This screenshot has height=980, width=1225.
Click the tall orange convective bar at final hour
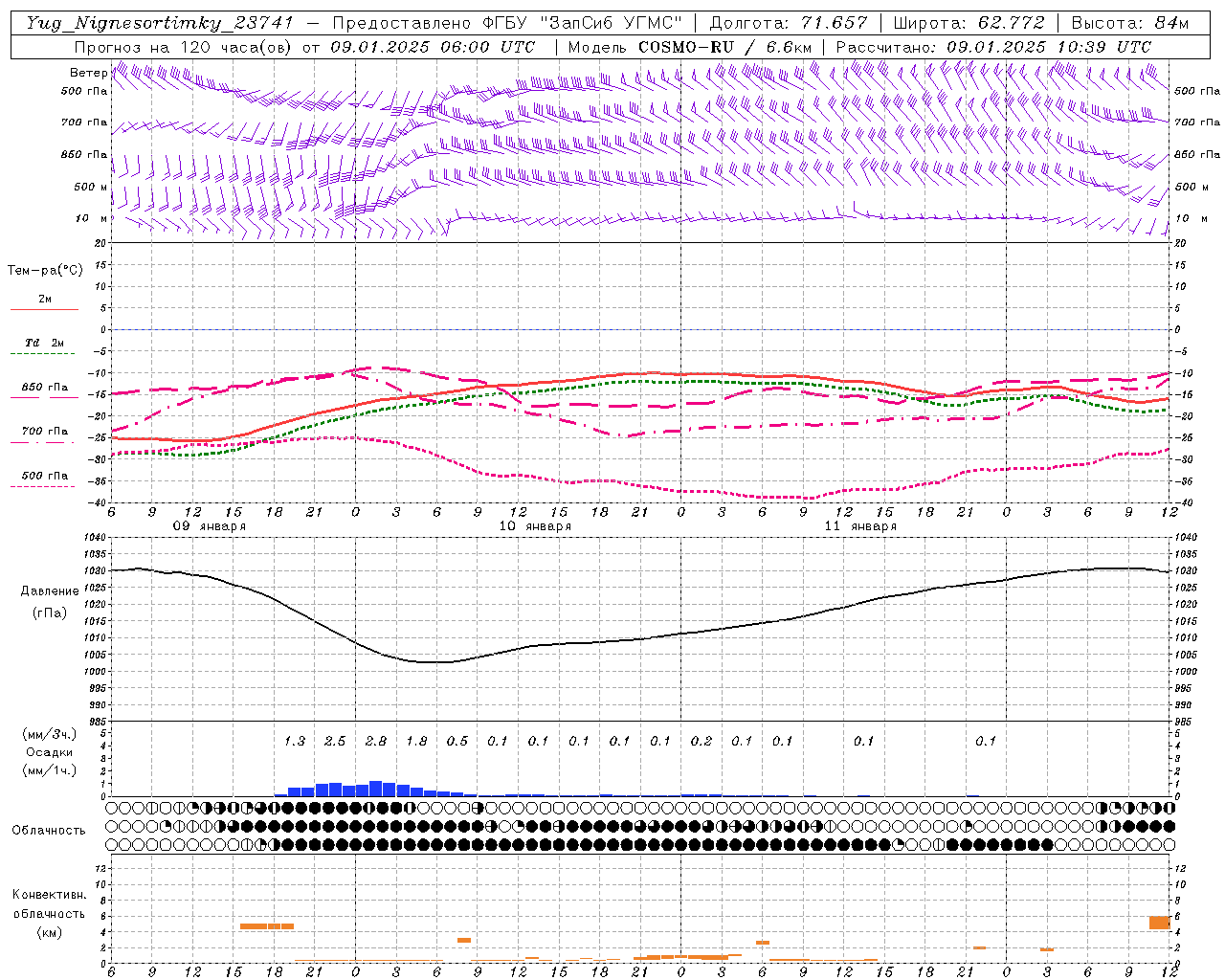pyautogui.click(x=1160, y=923)
